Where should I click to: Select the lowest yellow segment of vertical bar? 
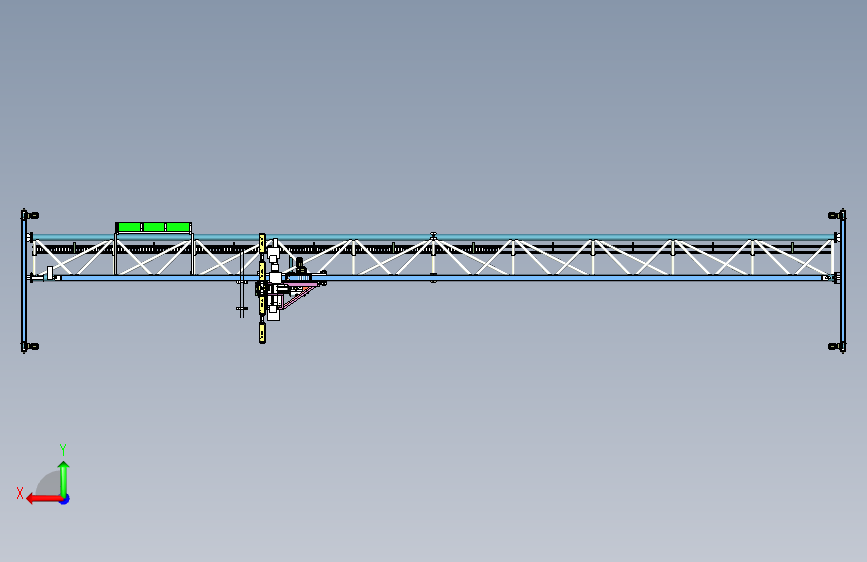(x=262, y=332)
